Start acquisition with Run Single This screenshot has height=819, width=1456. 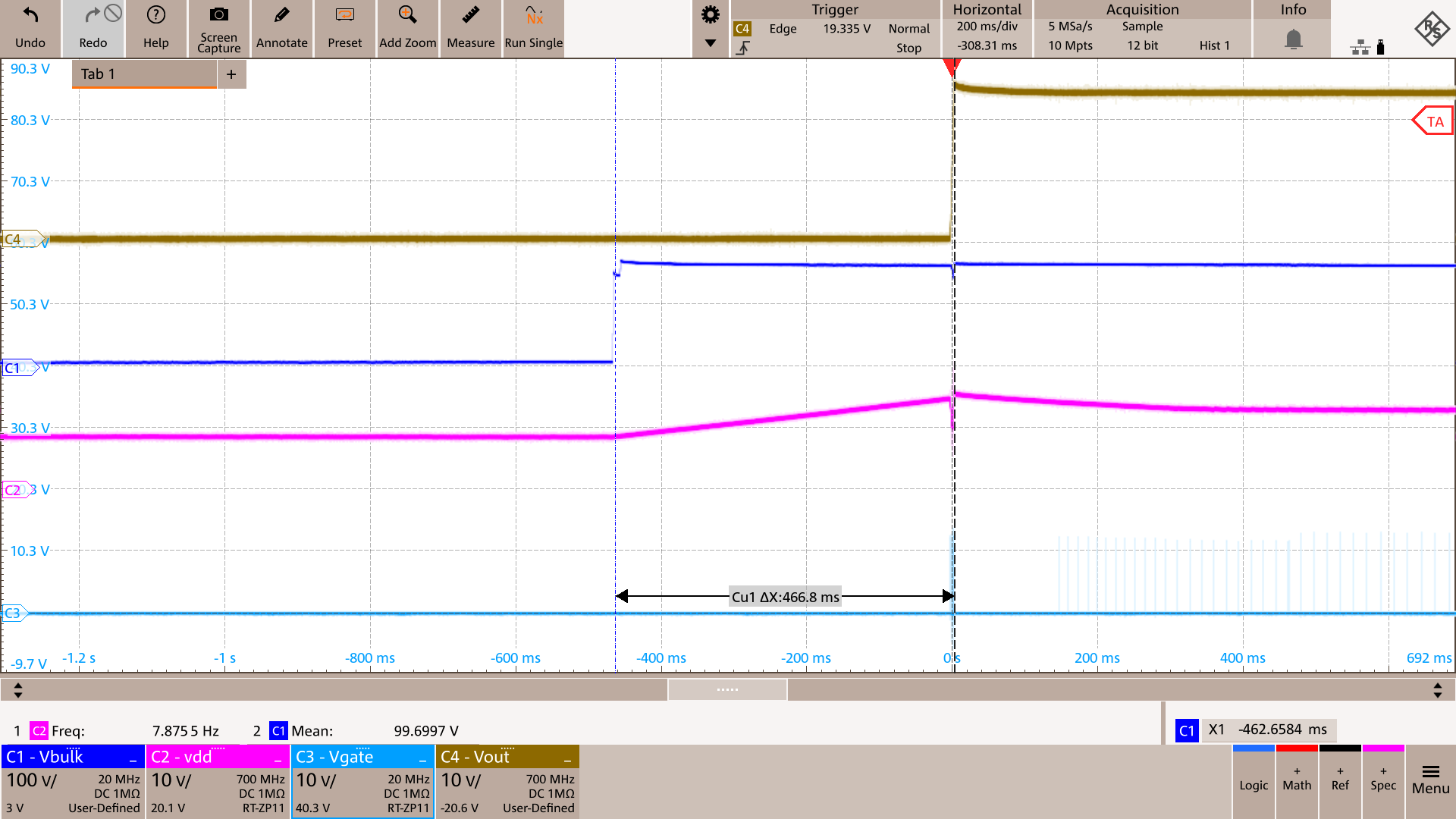(533, 28)
